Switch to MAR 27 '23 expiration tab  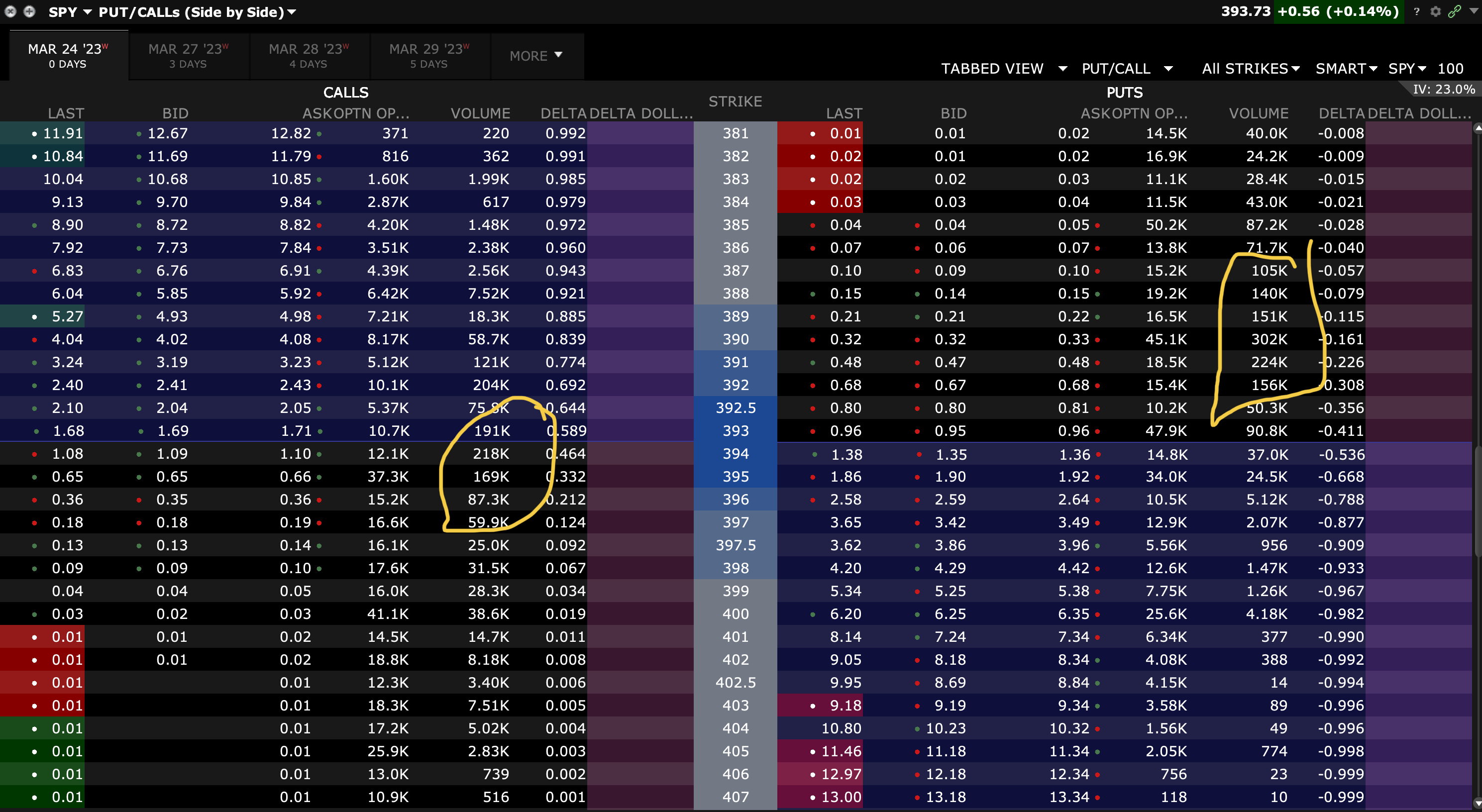[x=188, y=56]
